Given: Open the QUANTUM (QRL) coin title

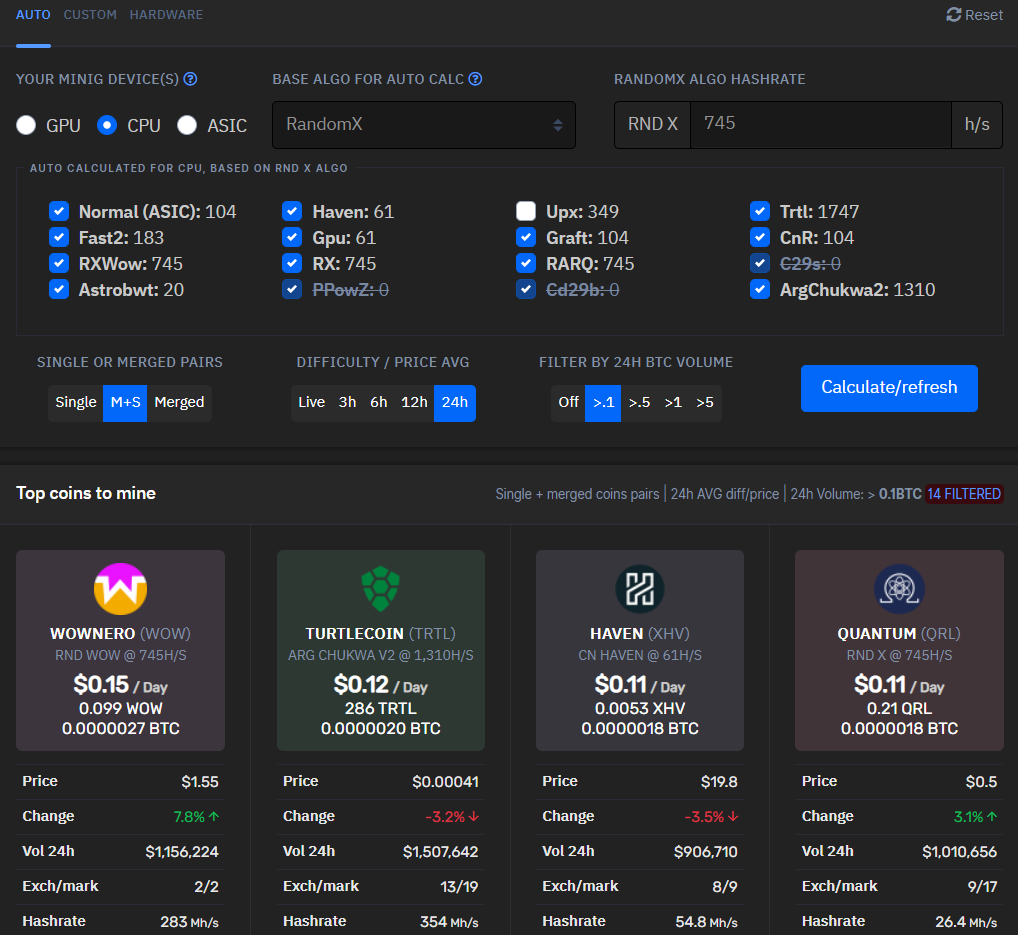Looking at the screenshot, I should coord(899,634).
